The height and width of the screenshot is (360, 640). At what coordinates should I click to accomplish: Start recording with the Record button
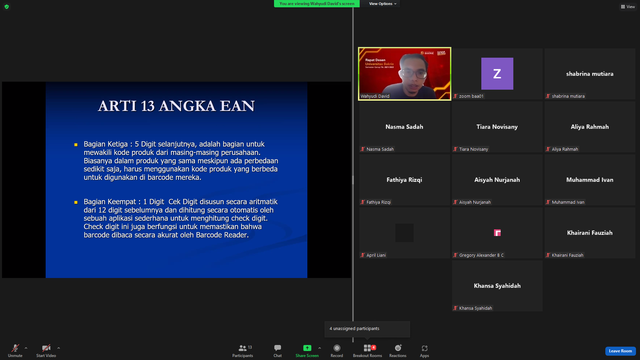pyautogui.click(x=337, y=350)
